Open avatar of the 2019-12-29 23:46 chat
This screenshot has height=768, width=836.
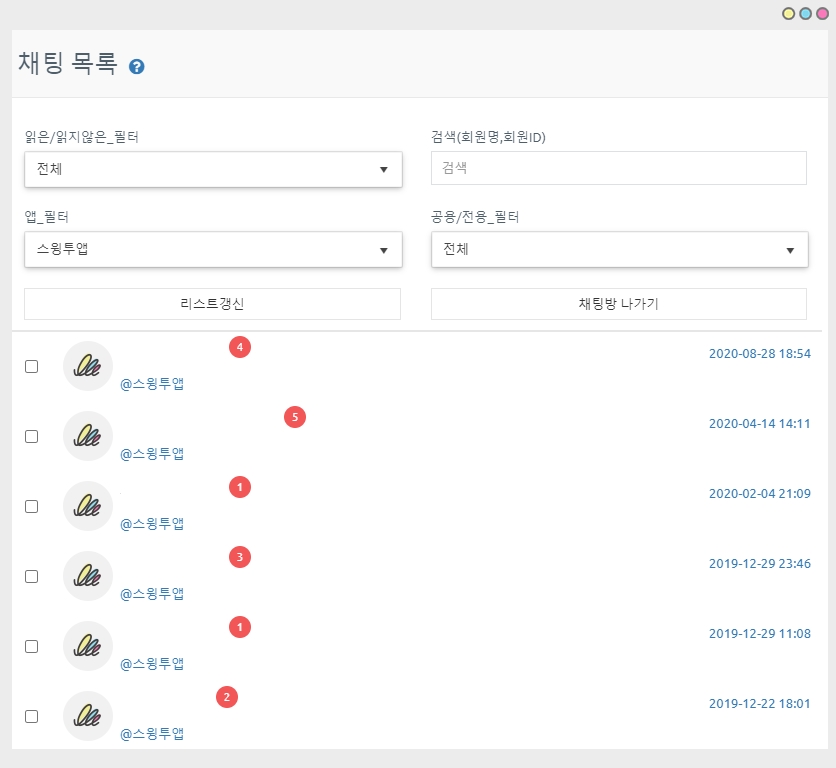tap(88, 576)
